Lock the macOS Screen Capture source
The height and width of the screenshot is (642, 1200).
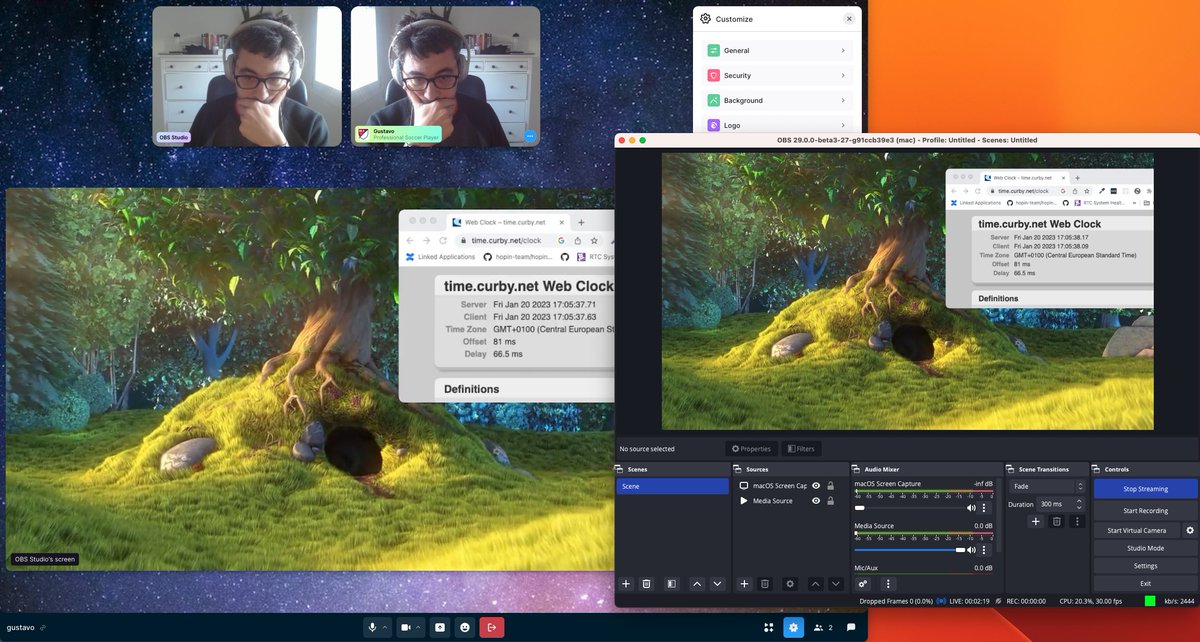click(x=831, y=486)
